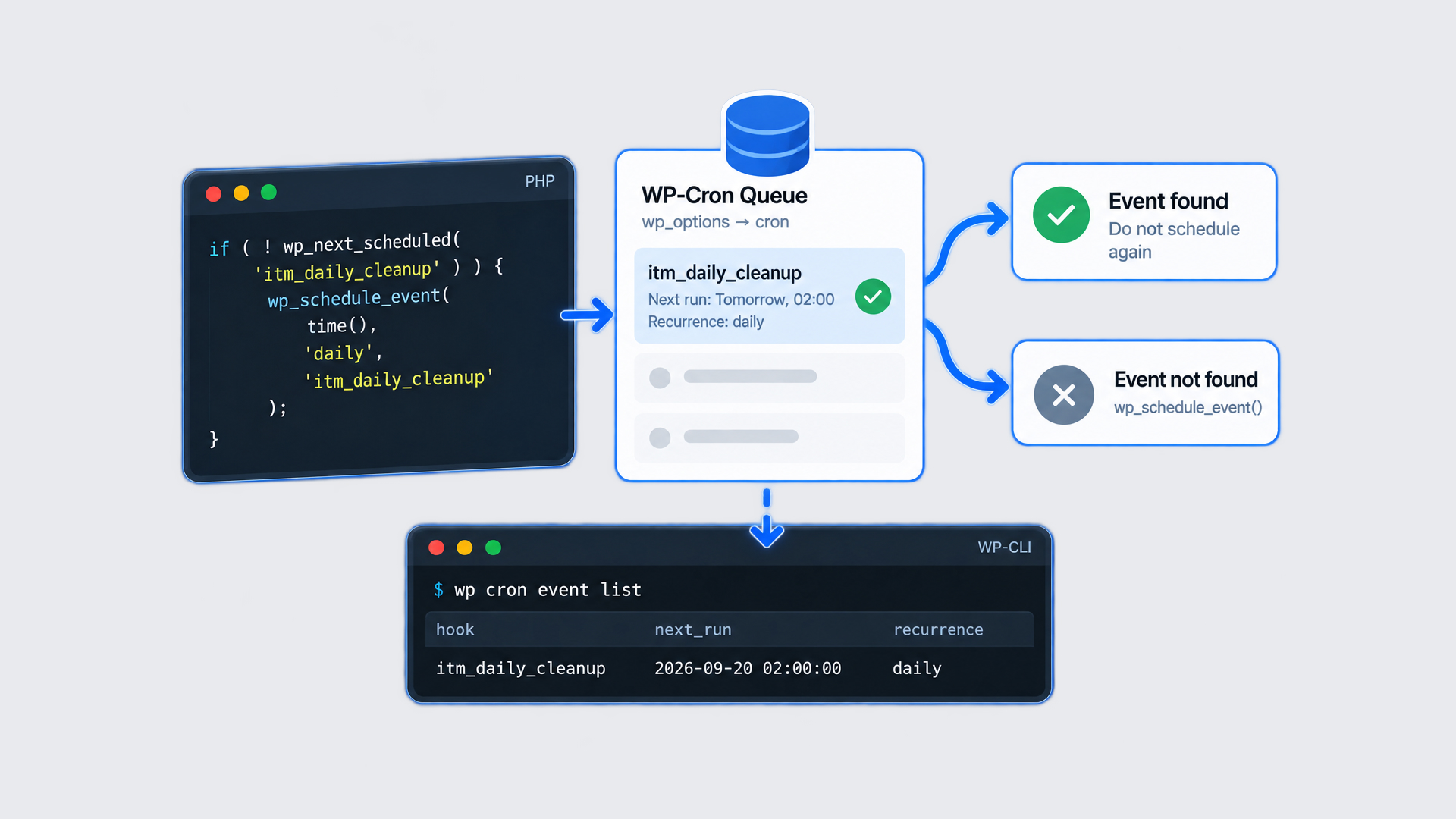
Task: Click the recurrence column header
Action: coord(938,629)
